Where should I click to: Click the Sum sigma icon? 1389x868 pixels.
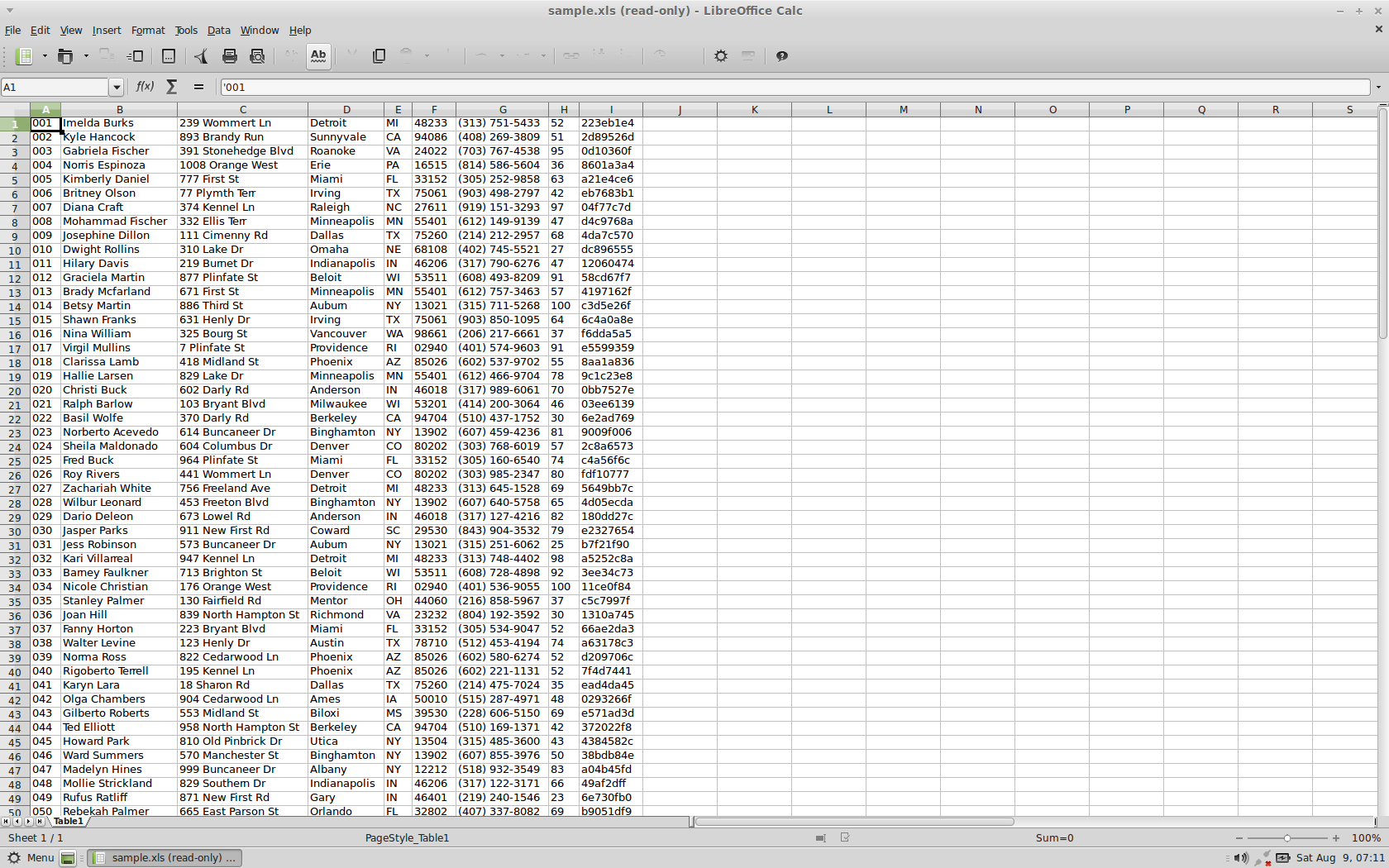pos(172,87)
